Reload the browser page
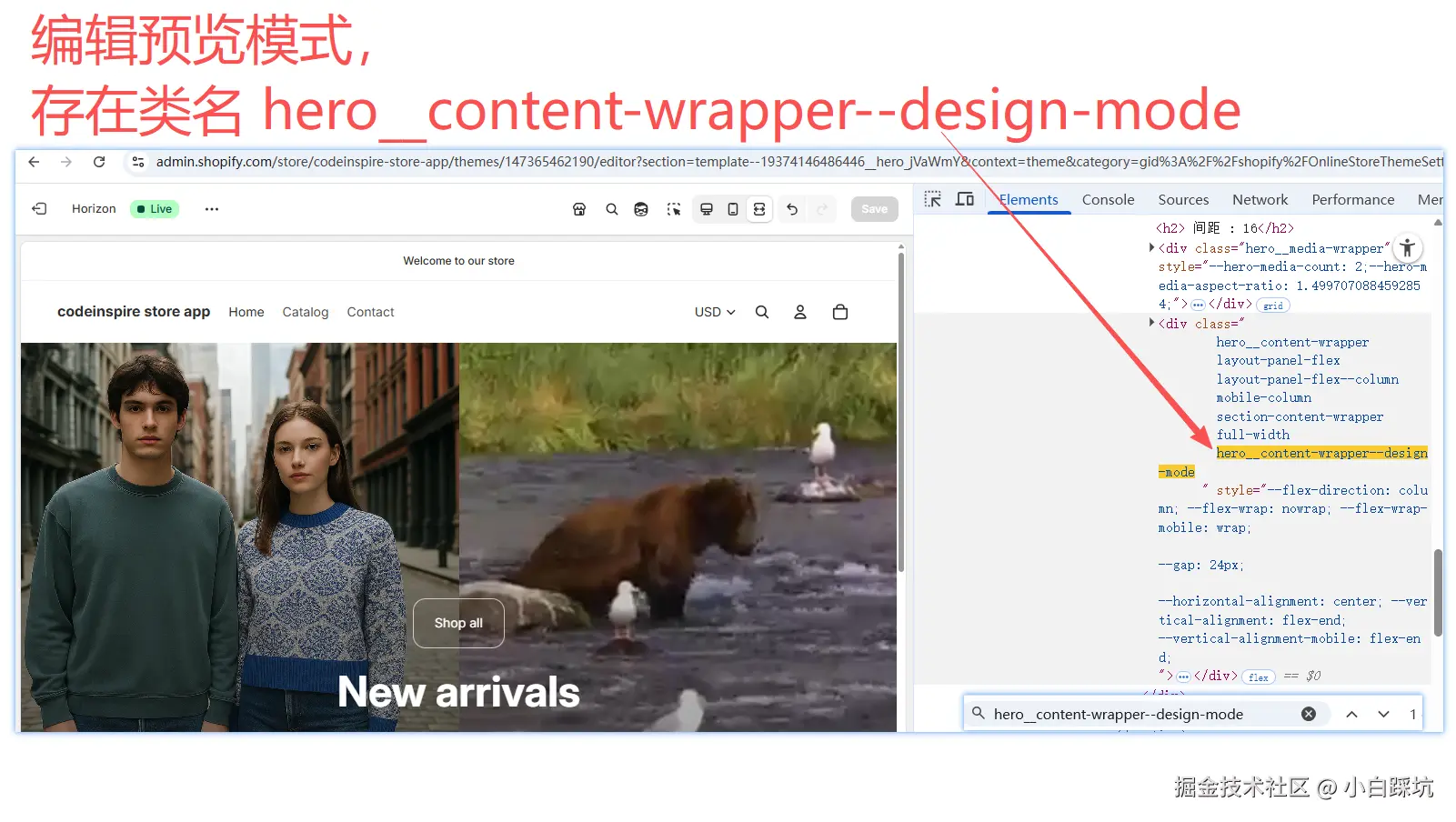Screen dimensions: 1456x822 coord(99,162)
